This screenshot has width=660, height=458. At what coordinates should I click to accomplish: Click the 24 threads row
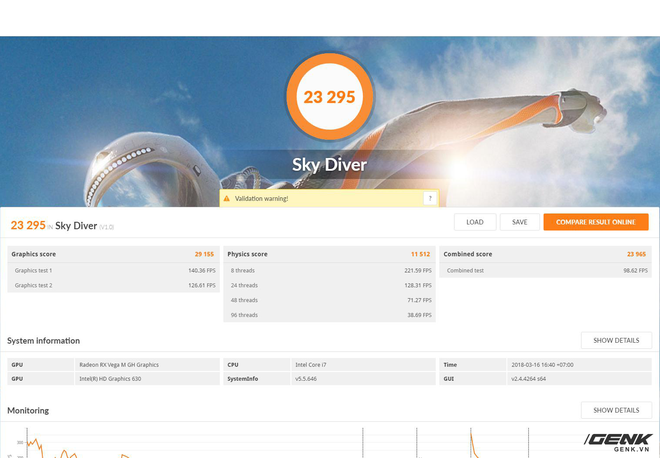pos(330,285)
